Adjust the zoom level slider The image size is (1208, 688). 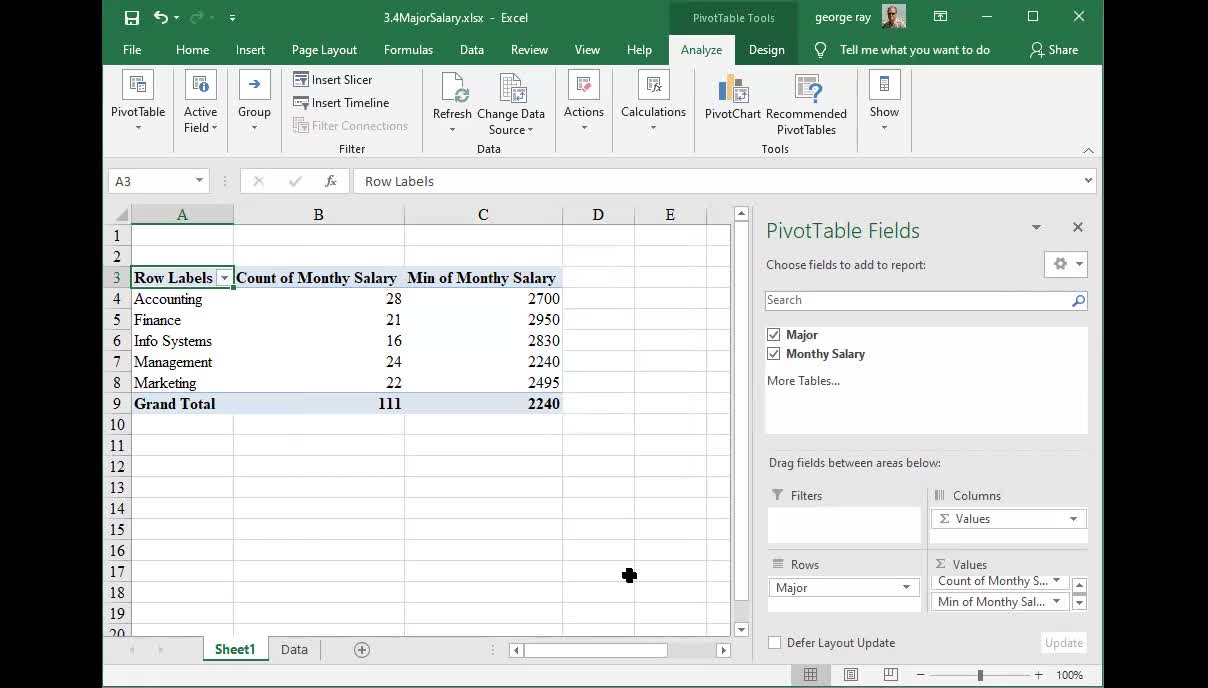pos(980,675)
